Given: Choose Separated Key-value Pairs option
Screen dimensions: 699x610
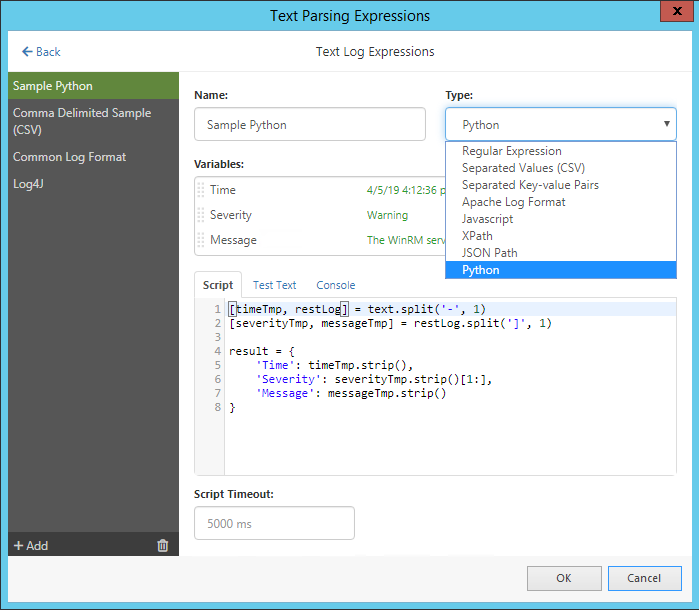Looking at the screenshot, I should point(561,185).
